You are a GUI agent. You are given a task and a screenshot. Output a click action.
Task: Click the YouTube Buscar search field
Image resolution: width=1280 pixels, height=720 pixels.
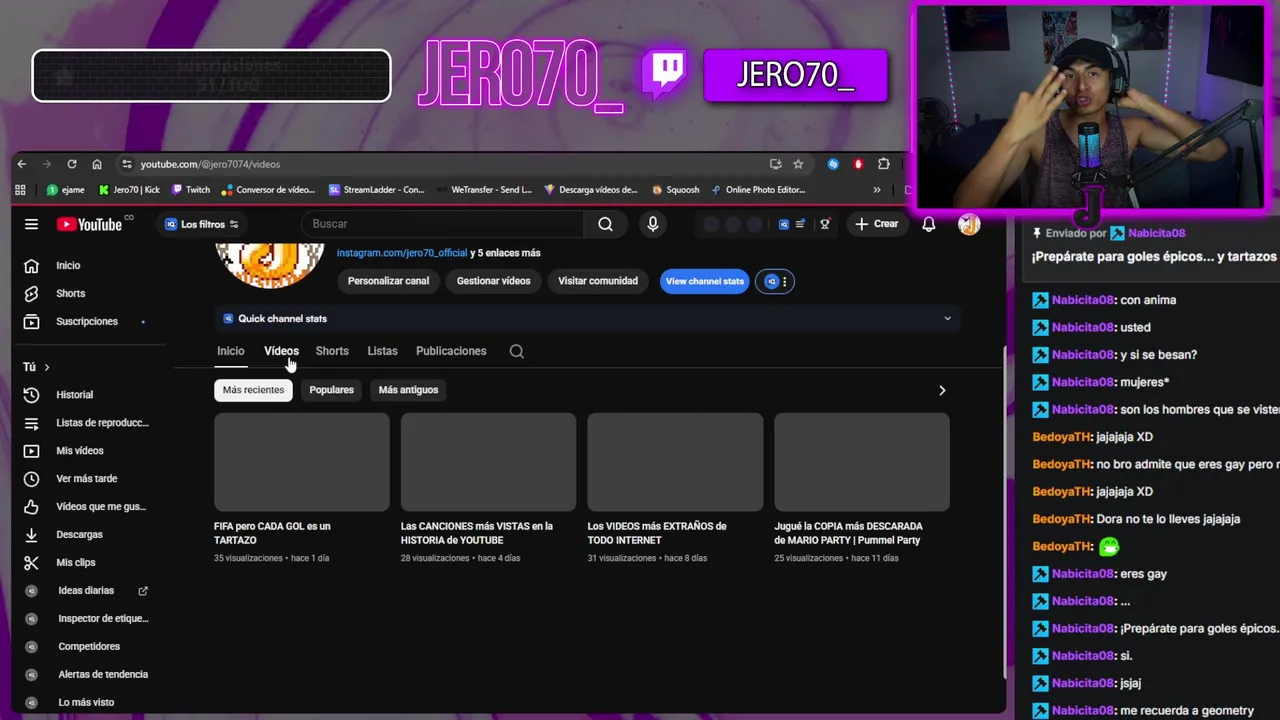click(x=445, y=224)
